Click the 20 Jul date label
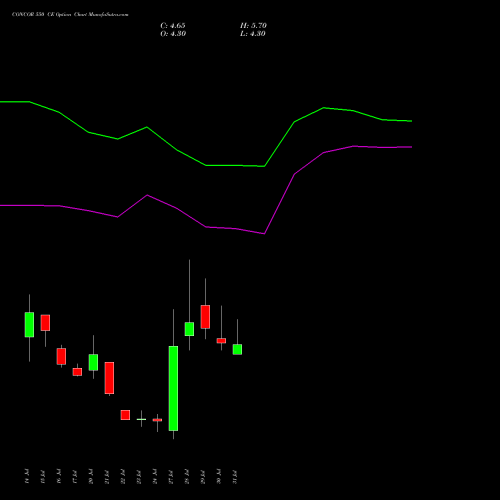 [91, 476]
